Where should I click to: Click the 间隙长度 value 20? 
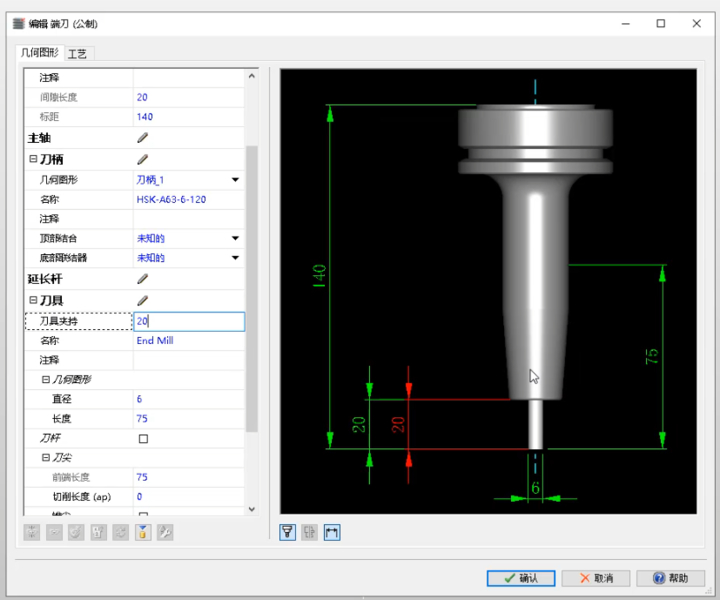tap(142, 97)
